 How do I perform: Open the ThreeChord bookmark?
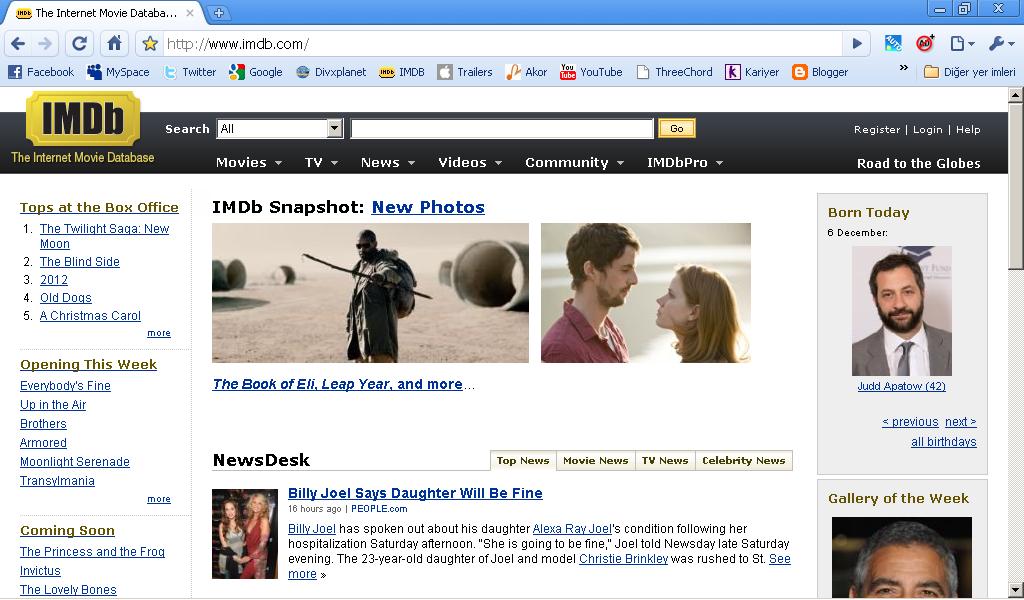tap(674, 72)
